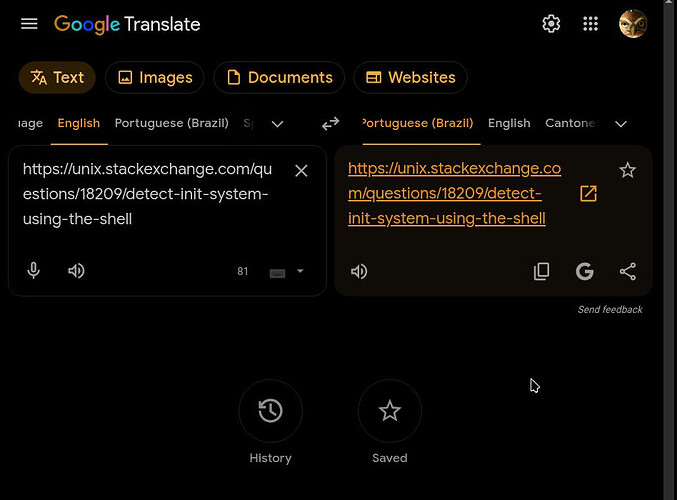Open the main hamburger menu
The height and width of the screenshot is (500, 677).
point(29,24)
